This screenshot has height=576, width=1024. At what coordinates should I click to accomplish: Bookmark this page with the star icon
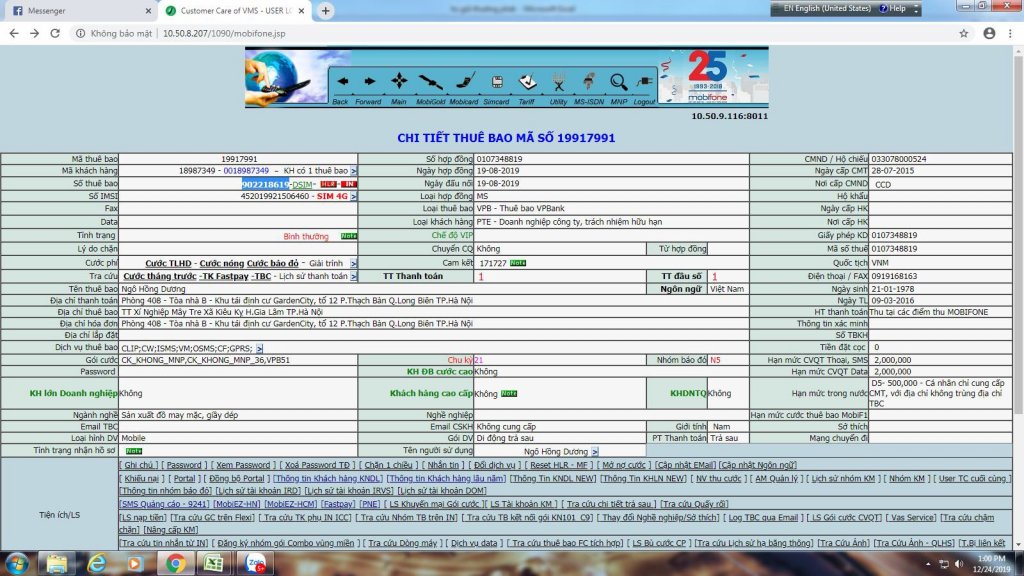click(x=963, y=33)
